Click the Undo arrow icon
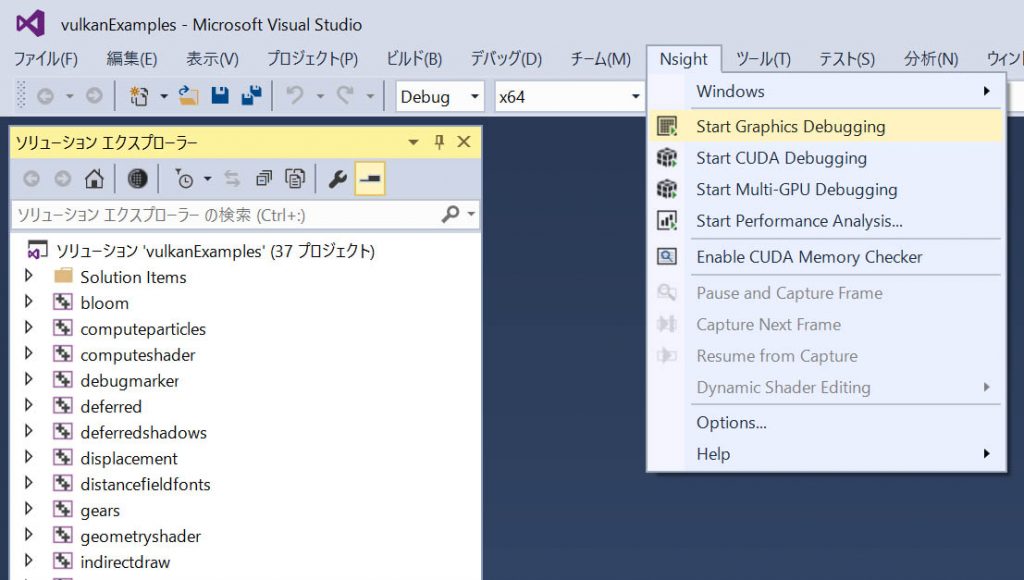1024x580 pixels. point(295,96)
